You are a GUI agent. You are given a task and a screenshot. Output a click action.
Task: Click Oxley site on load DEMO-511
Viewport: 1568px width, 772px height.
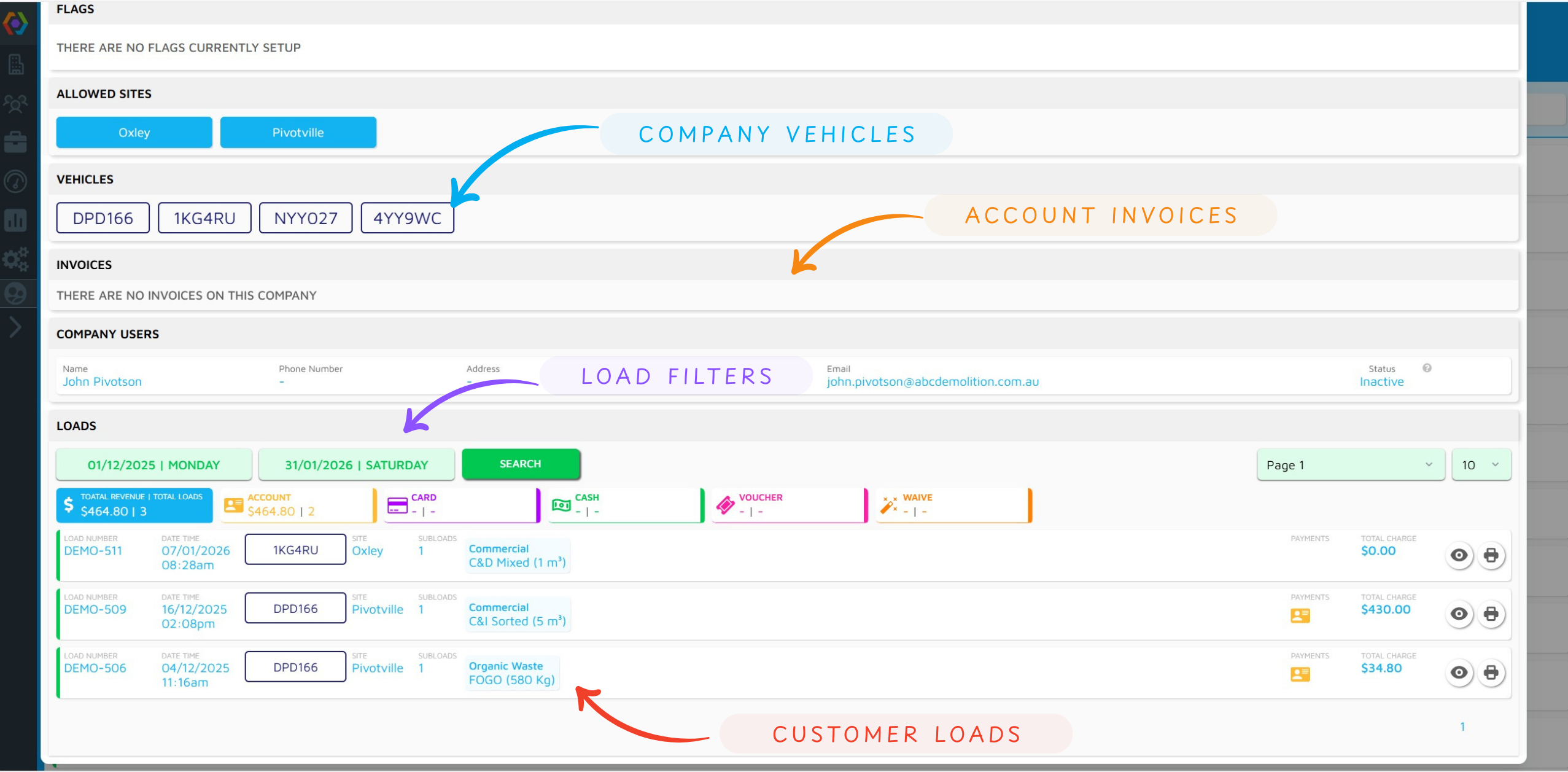(x=367, y=551)
